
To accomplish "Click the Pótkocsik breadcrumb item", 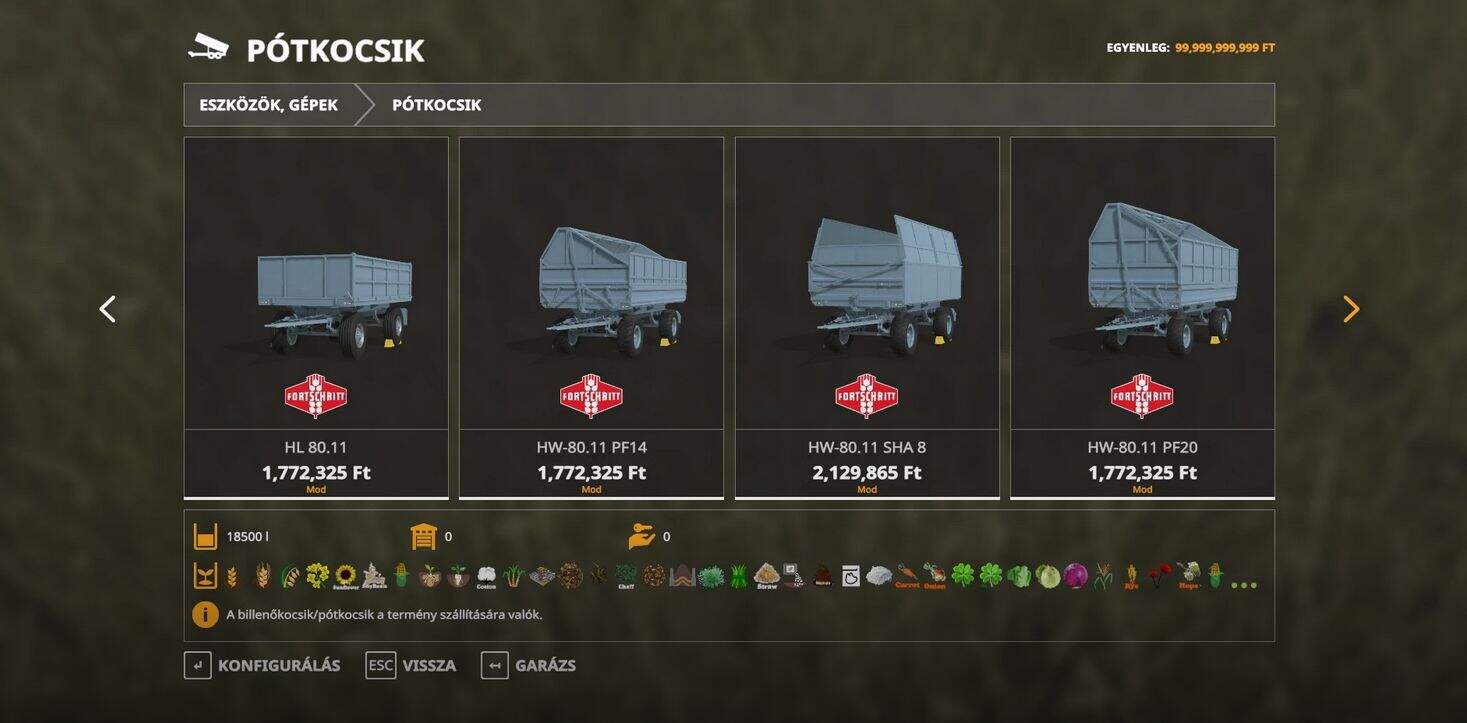I will 437,105.
